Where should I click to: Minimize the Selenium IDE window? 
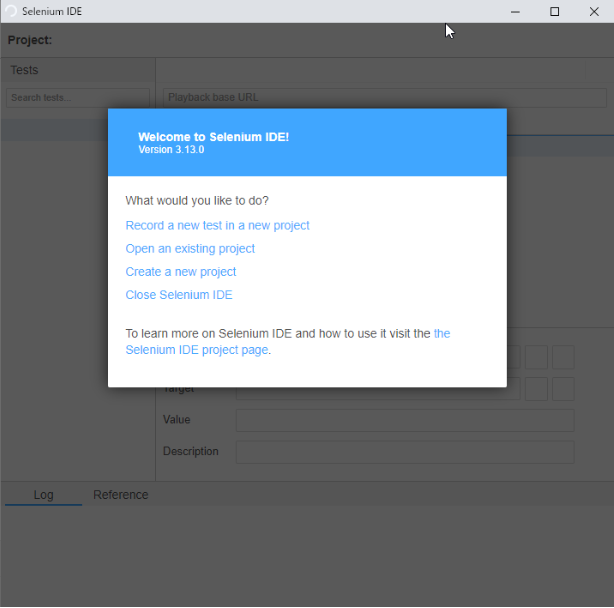pyautogui.click(x=515, y=12)
